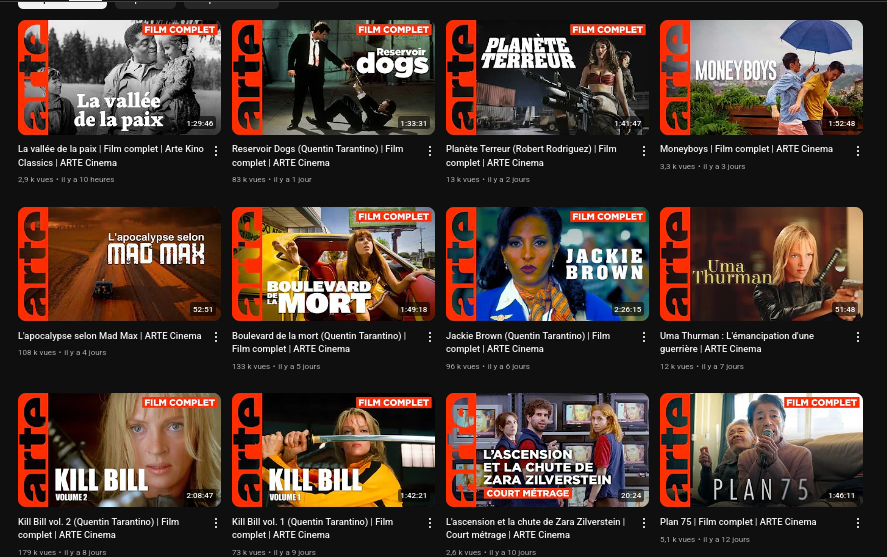The height and width of the screenshot is (557, 887).
Task: Play Reservoir Dogs thumbnail
Action: click(333, 77)
